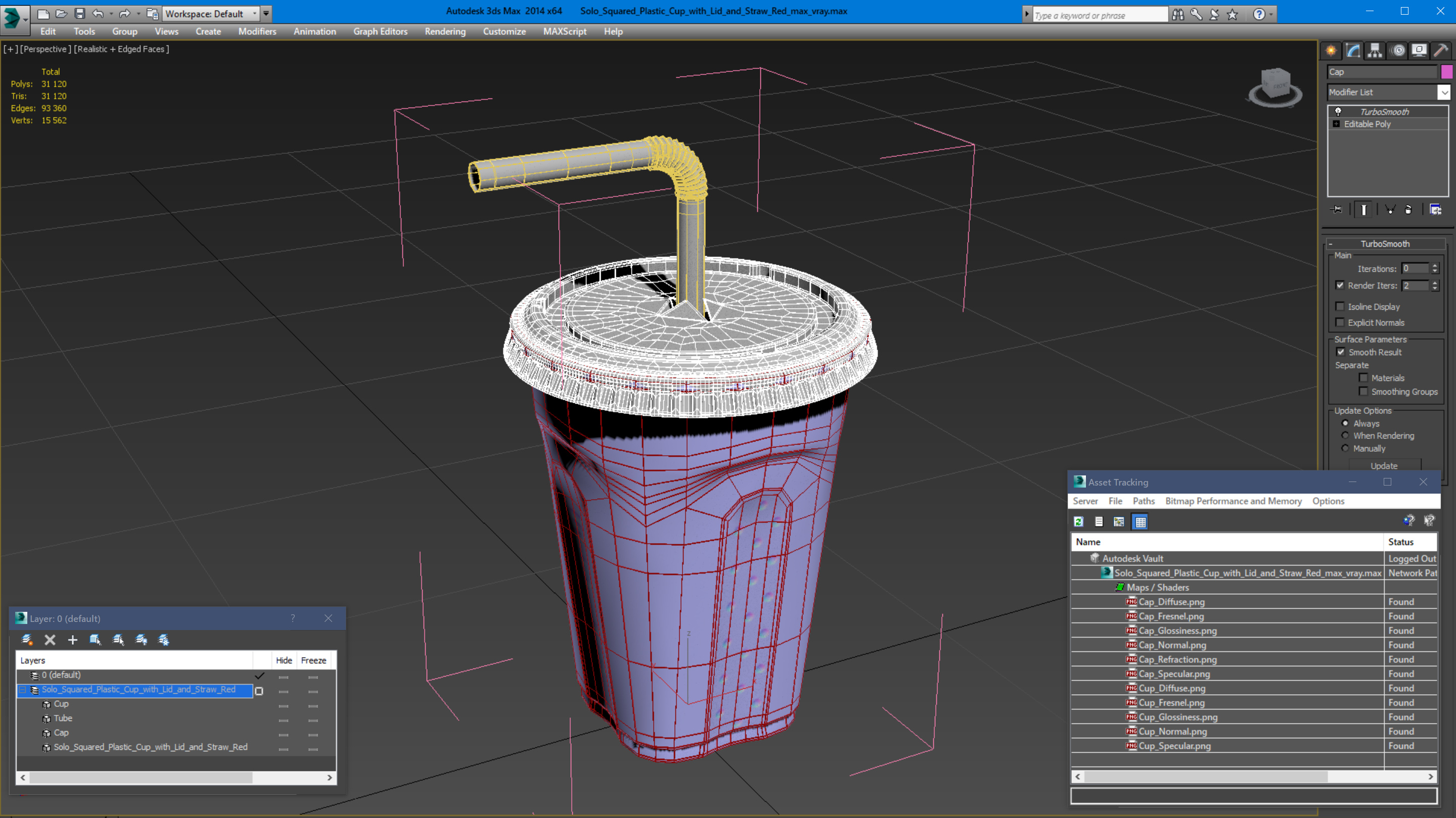Open the help question mark icon in title bar
Viewport: 1456px width, 818px height.
(x=1259, y=15)
